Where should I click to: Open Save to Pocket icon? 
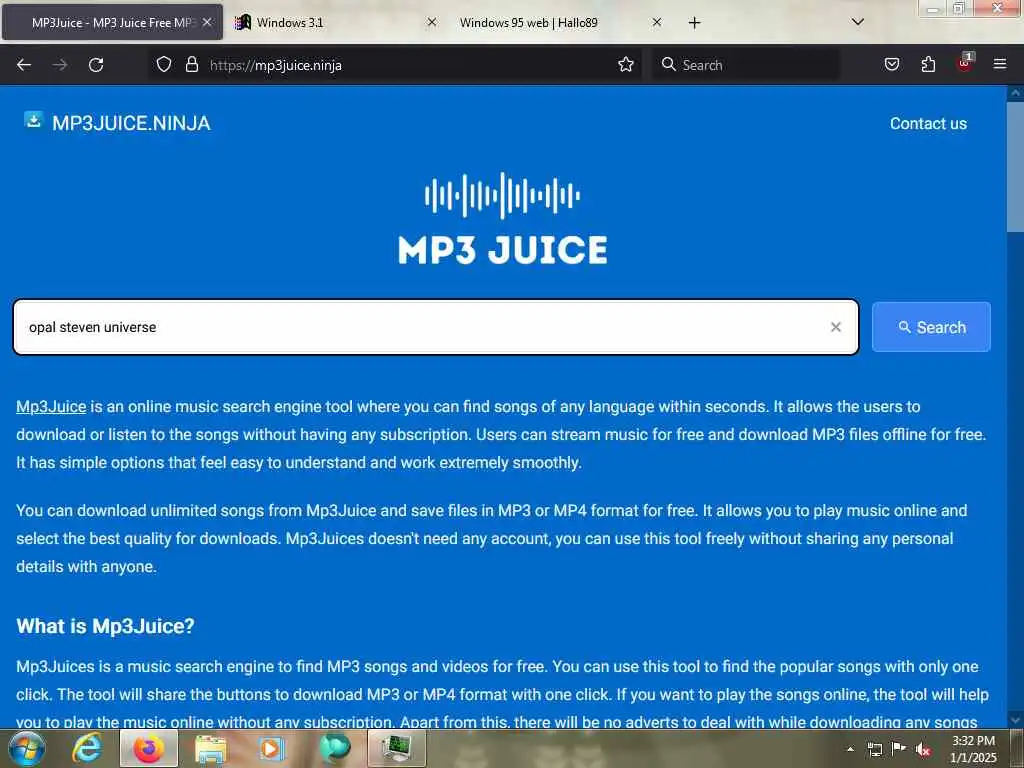click(x=892, y=64)
